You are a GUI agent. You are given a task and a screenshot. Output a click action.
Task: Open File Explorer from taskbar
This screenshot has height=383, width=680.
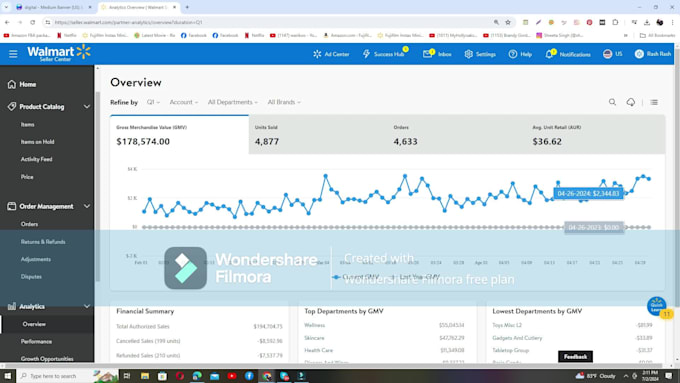pyautogui.click(x=145, y=376)
